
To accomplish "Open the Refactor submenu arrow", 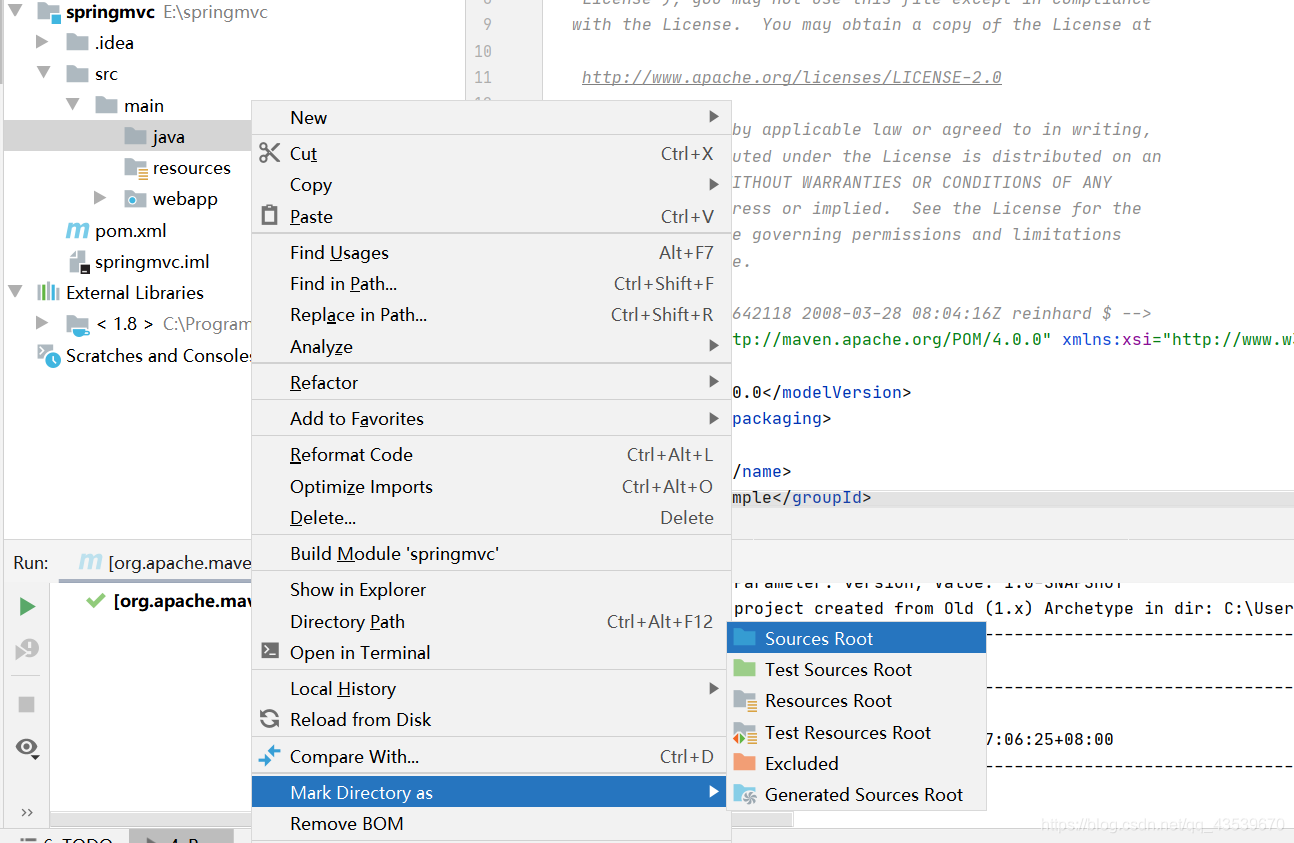I will click(714, 382).
